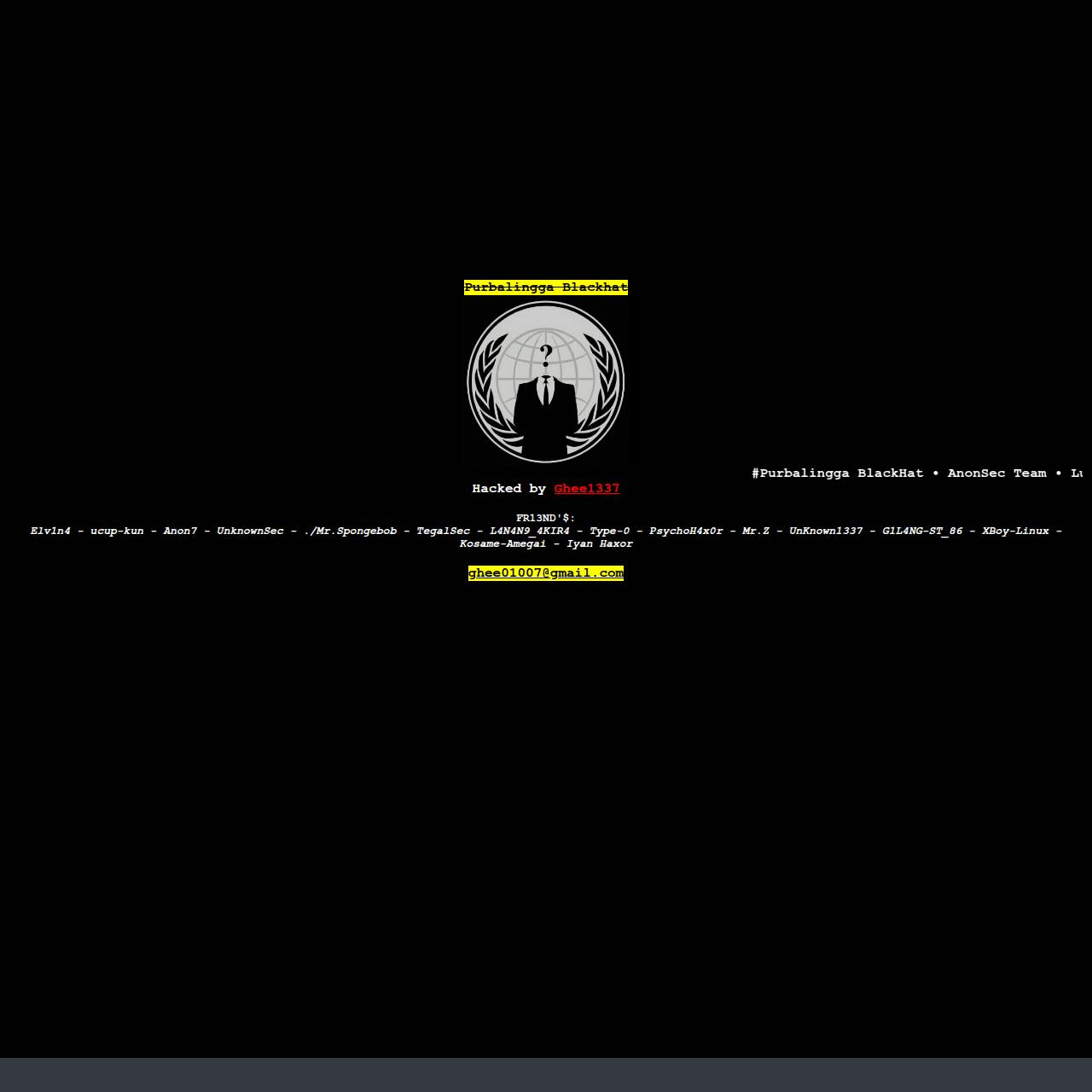This screenshot has height=1092, width=1092.
Task: Click the name UnknownSec
Action: pyautogui.click(x=250, y=531)
